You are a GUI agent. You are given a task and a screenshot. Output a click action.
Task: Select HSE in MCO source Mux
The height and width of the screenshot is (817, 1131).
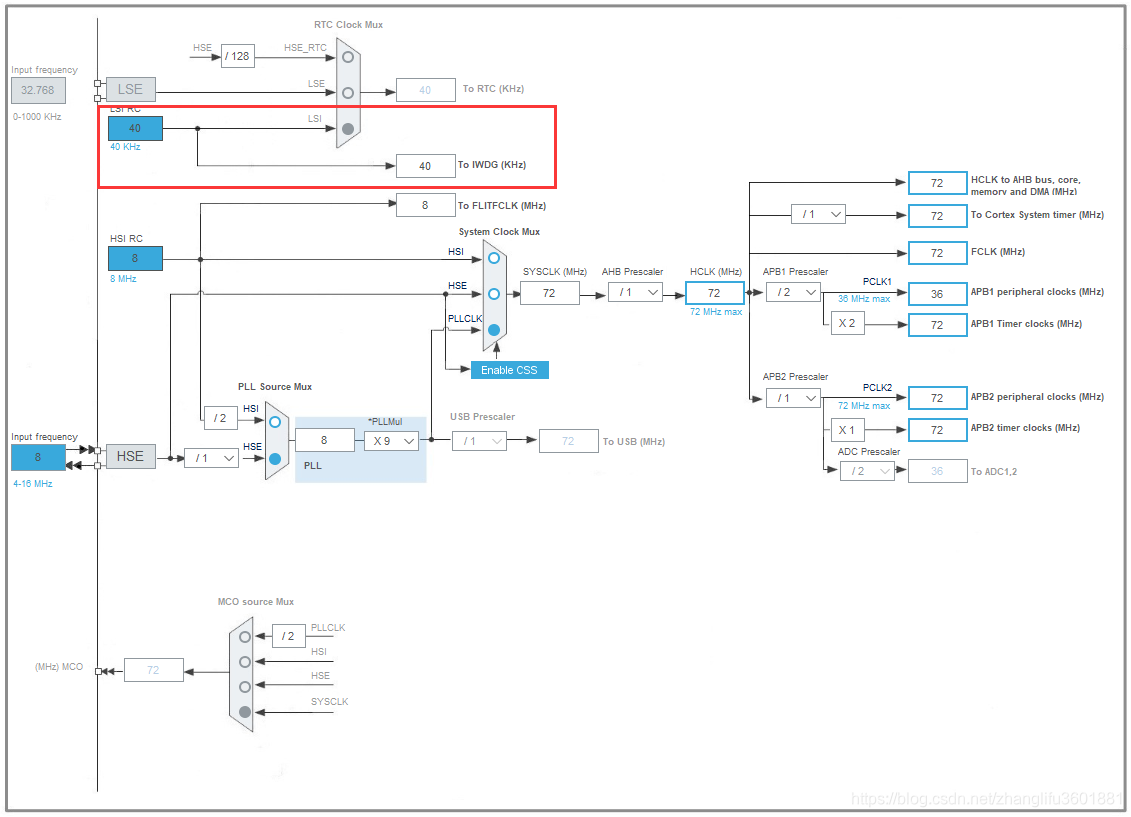[245, 686]
